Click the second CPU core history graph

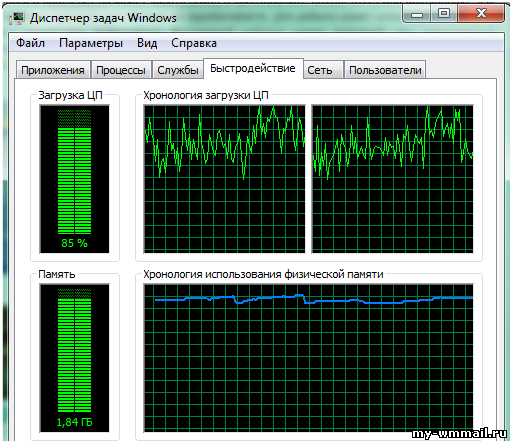tap(392, 179)
